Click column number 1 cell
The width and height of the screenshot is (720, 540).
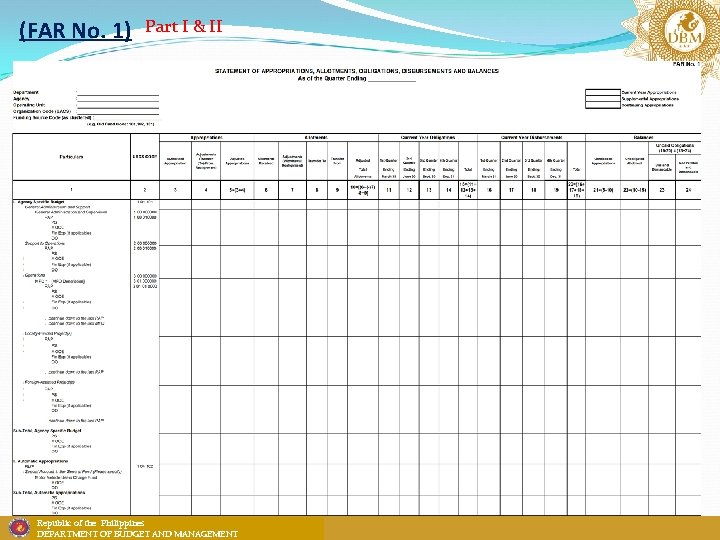tap(72, 190)
